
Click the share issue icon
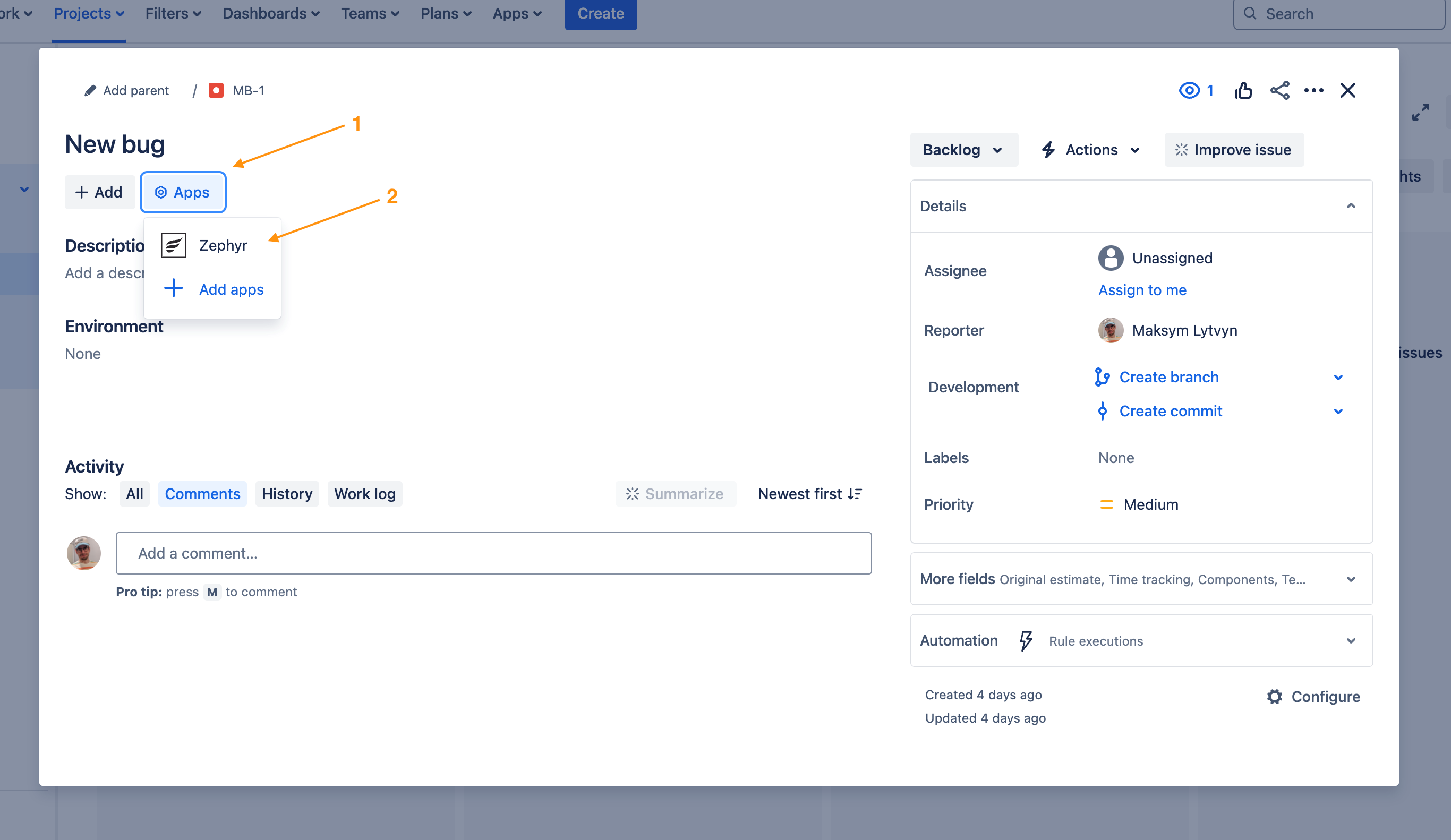[1279, 90]
